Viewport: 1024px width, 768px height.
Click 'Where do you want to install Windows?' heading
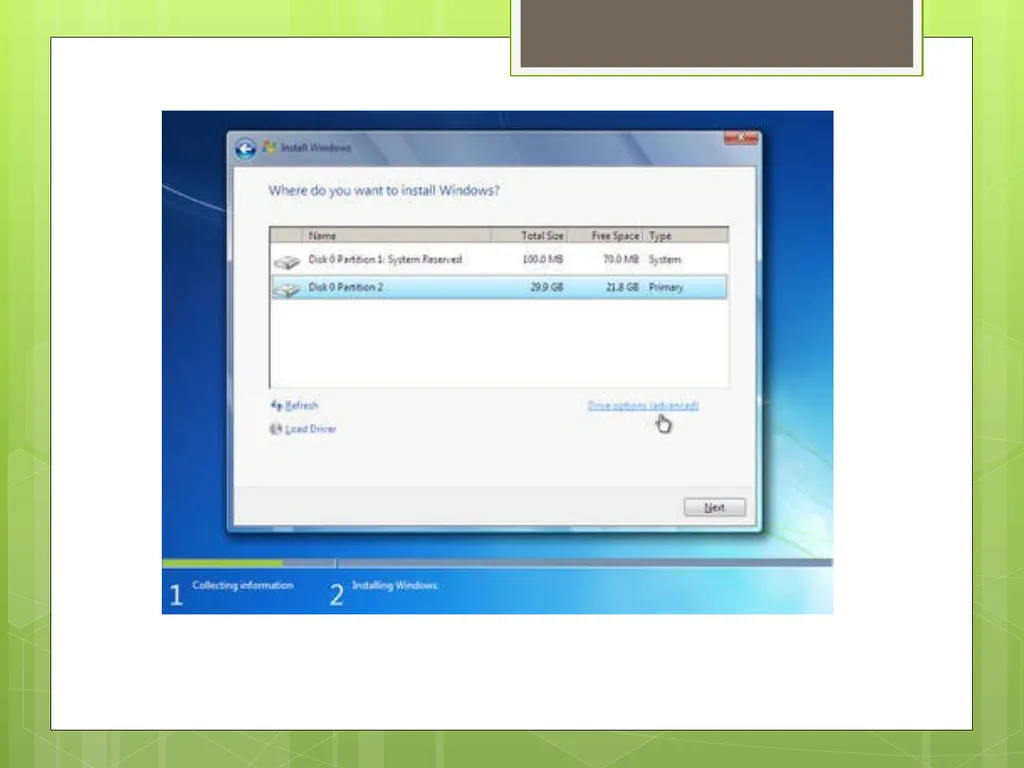(x=384, y=191)
